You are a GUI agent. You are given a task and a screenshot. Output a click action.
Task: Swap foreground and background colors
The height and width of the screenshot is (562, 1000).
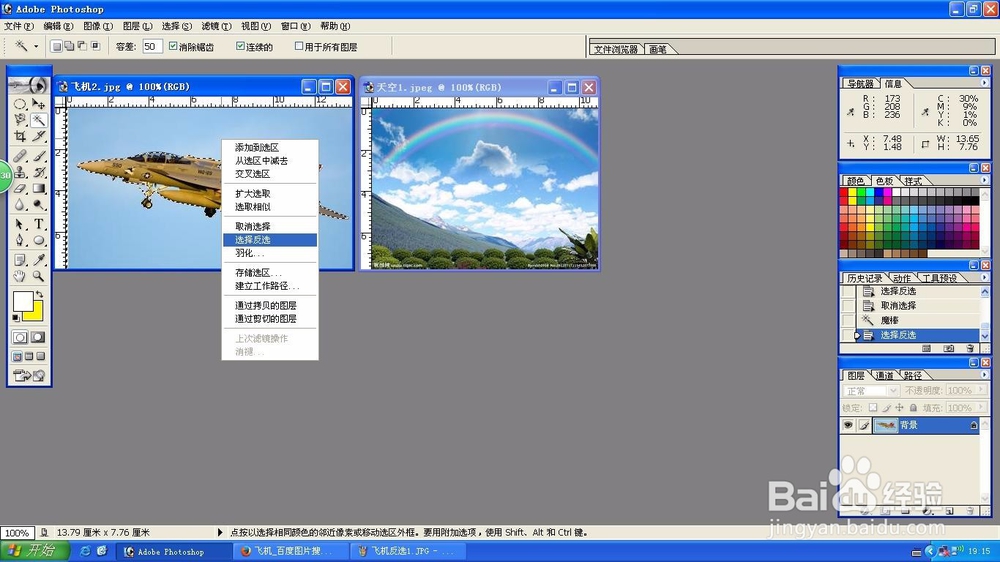[x=40, y=294]
